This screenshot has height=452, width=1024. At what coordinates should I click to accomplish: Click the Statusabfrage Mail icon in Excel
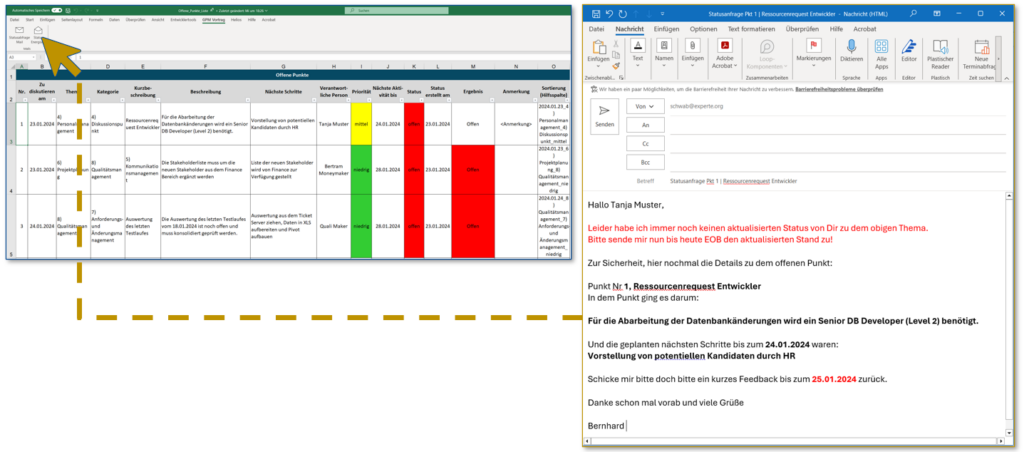[x=19, y=30]
